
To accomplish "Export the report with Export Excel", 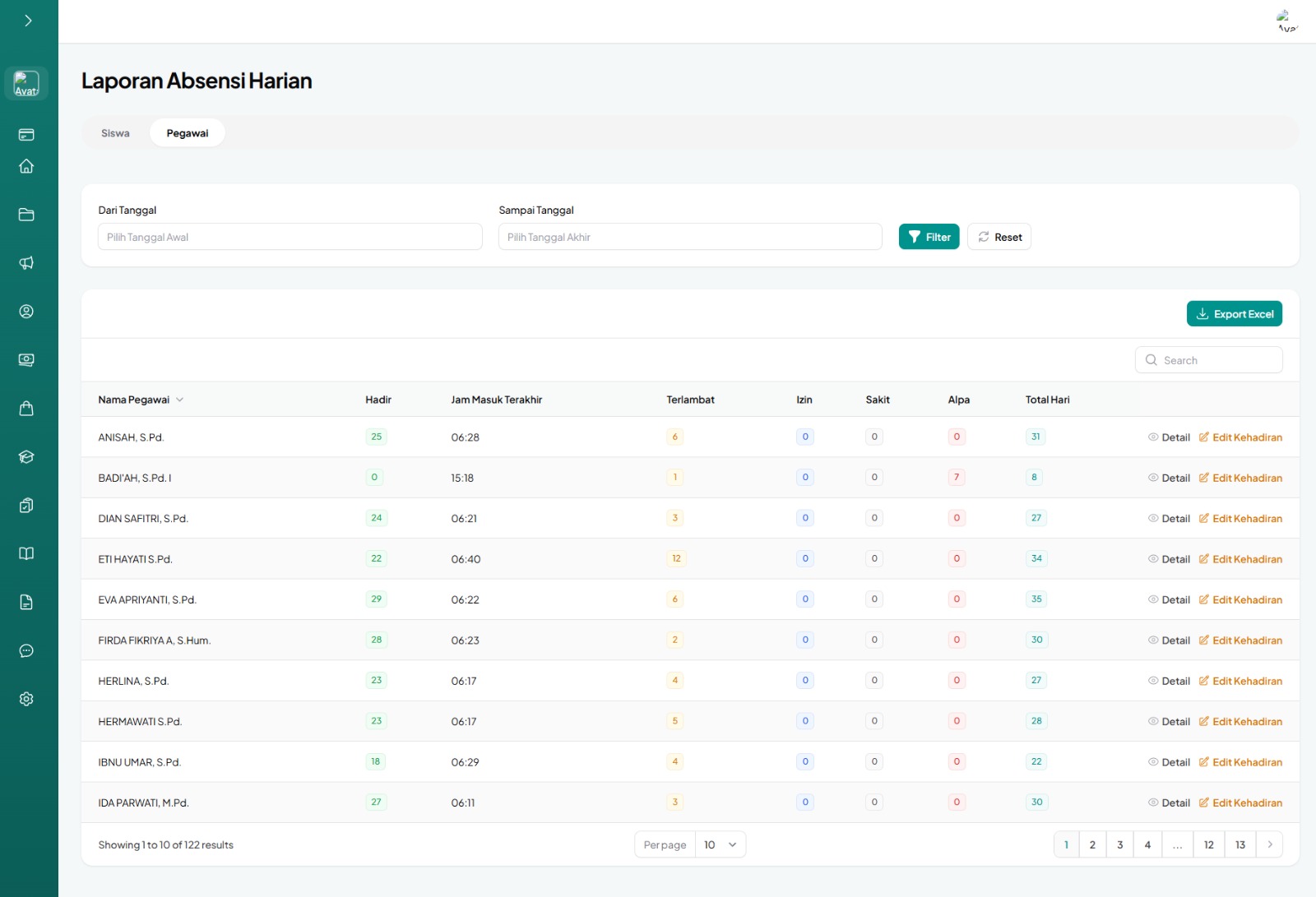I will tap(1235, 314).
